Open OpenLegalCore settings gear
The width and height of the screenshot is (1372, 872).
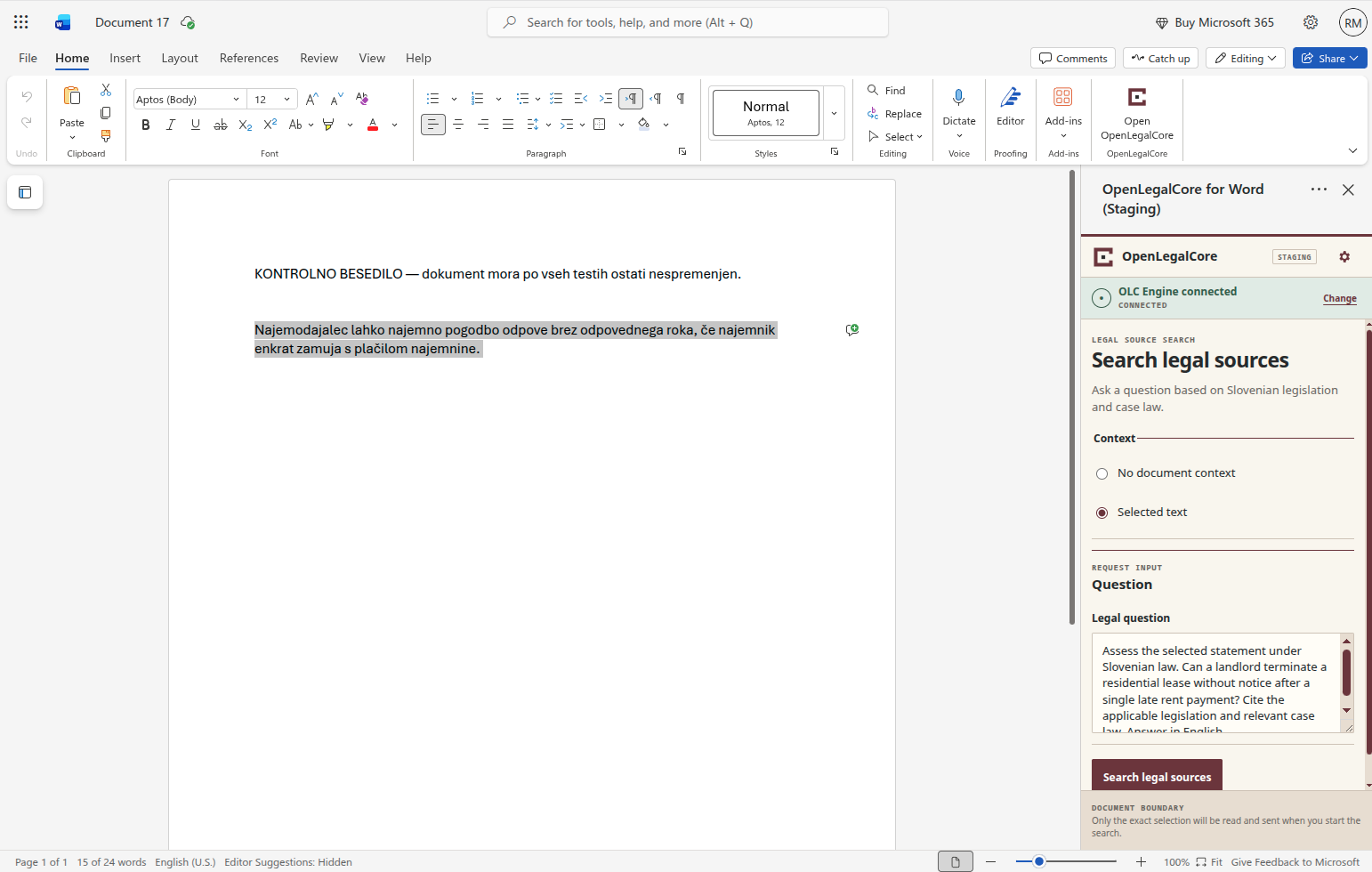pyautogui.click(x=1344, y=256)
